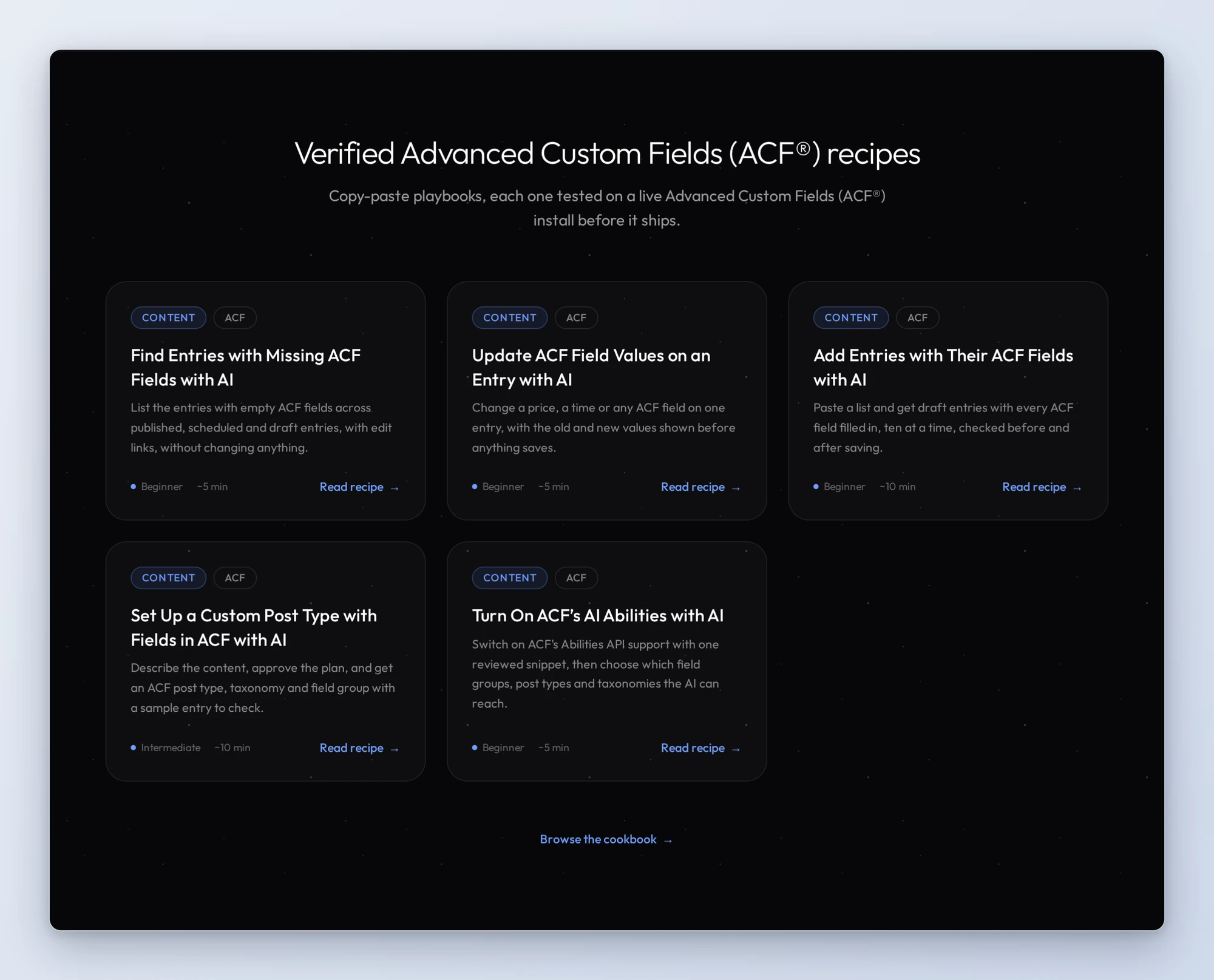This screenshot has height=980, width=1214.
Task: Click '~5 min' on Find Entries with Missing ACF card
Action: (x=212, y=487)
